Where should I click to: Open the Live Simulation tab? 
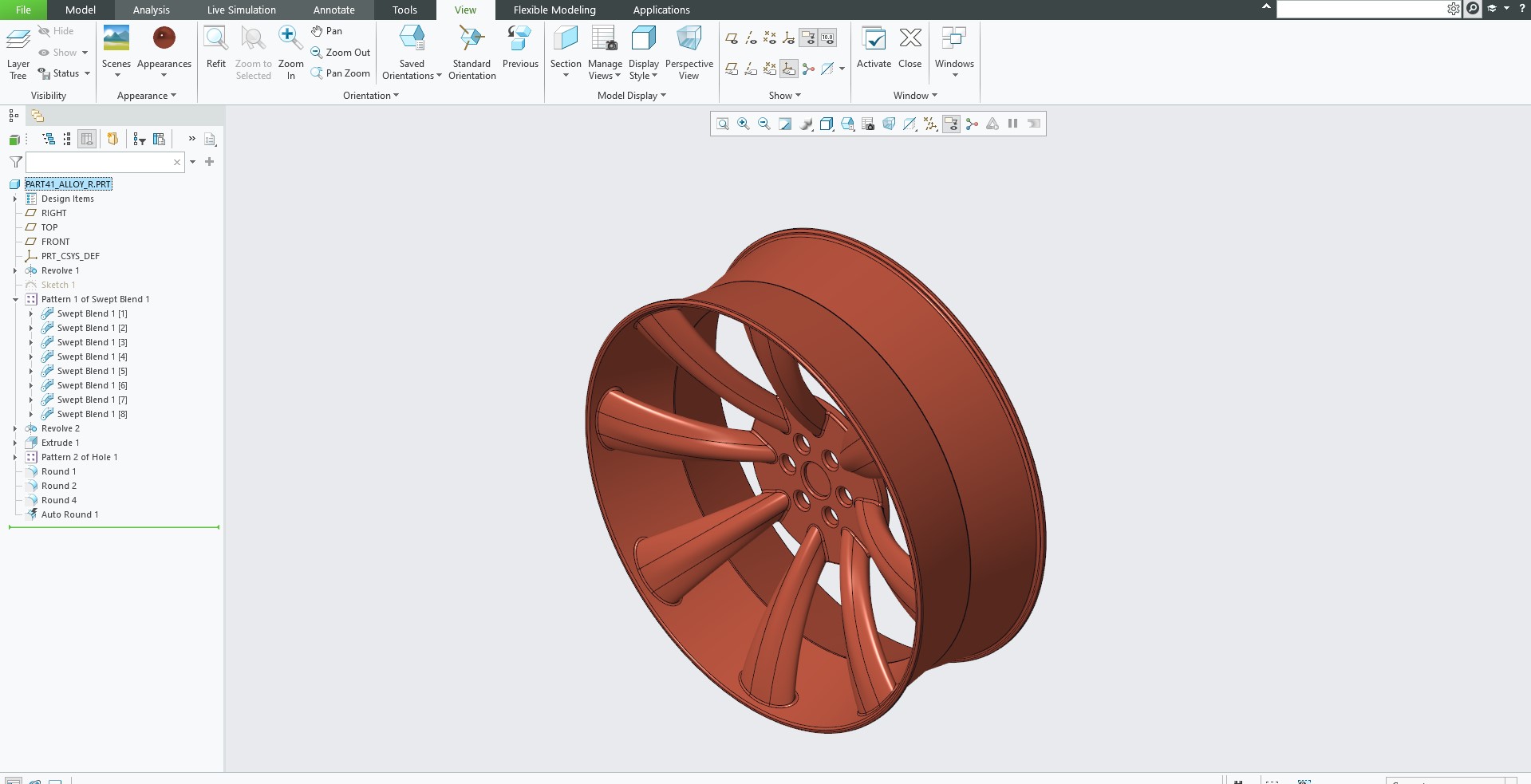[242, 10]
